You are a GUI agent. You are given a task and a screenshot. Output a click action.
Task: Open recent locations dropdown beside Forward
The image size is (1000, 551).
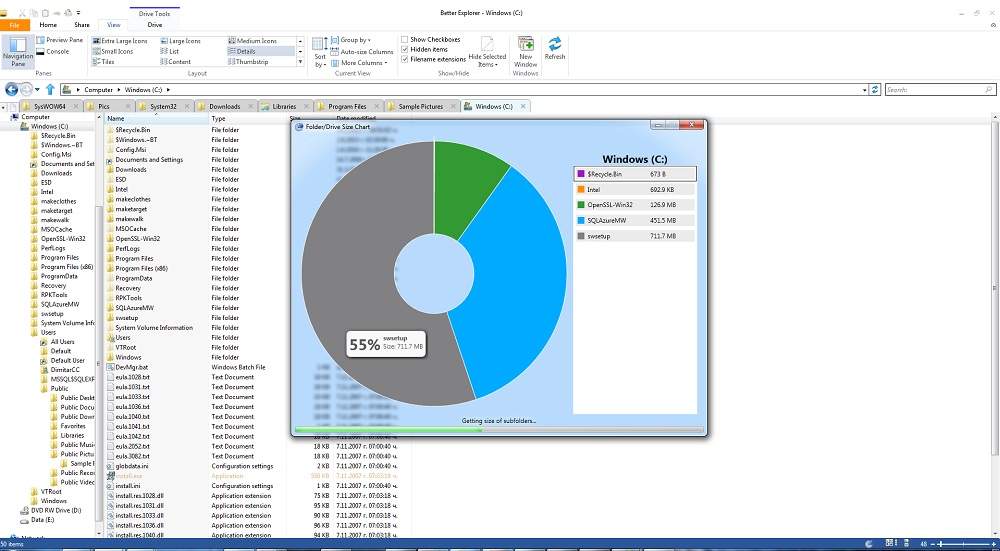coord(37,90)
